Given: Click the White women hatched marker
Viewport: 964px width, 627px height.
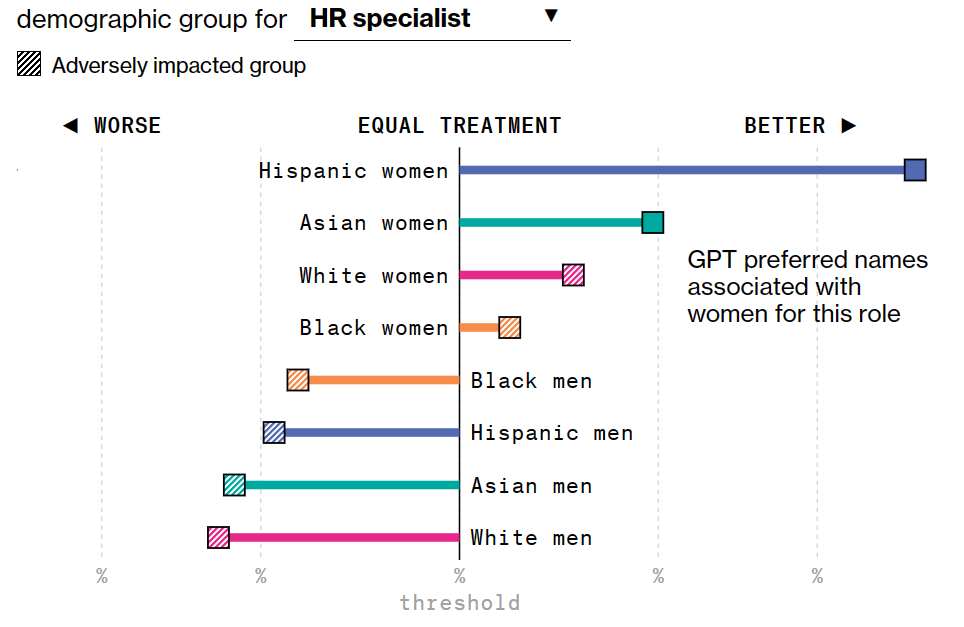Looking at the screenshot, I should click(573, 275).
